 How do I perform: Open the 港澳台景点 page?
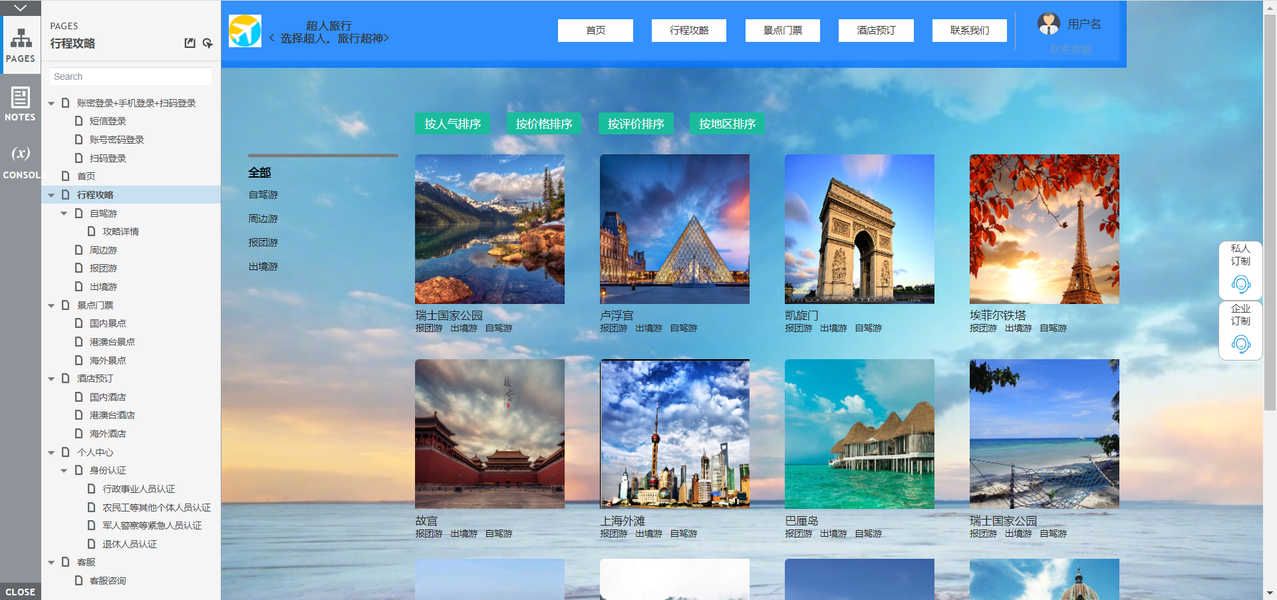112,342
